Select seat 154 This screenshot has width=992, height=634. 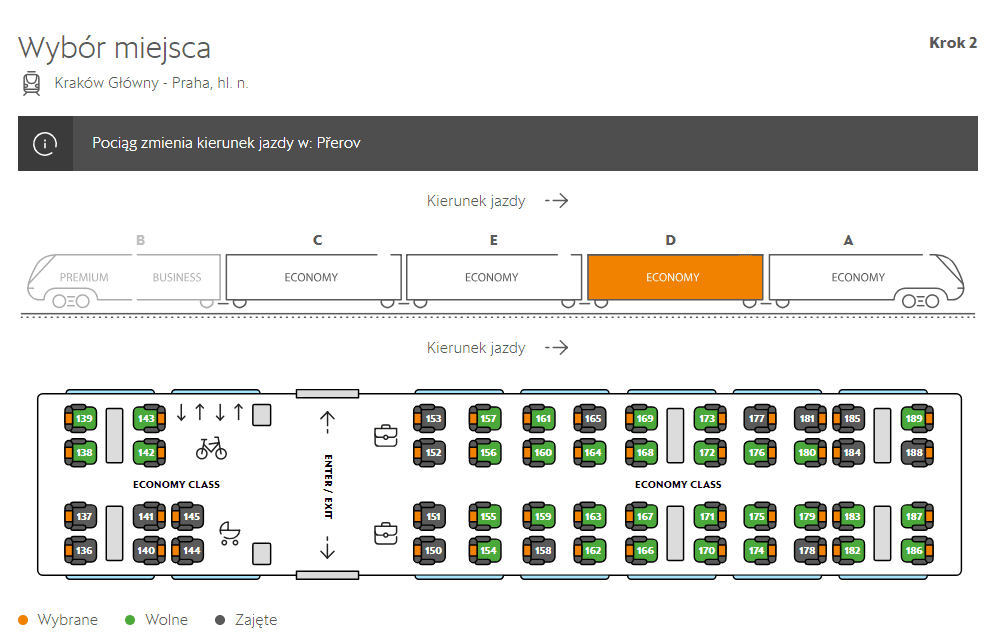point(485,550)
